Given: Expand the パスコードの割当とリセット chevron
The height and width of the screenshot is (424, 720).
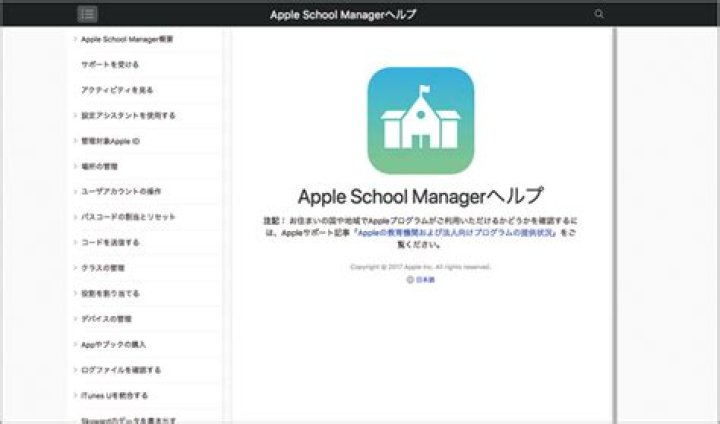Looking at the screenshot, I should (75, 217).
